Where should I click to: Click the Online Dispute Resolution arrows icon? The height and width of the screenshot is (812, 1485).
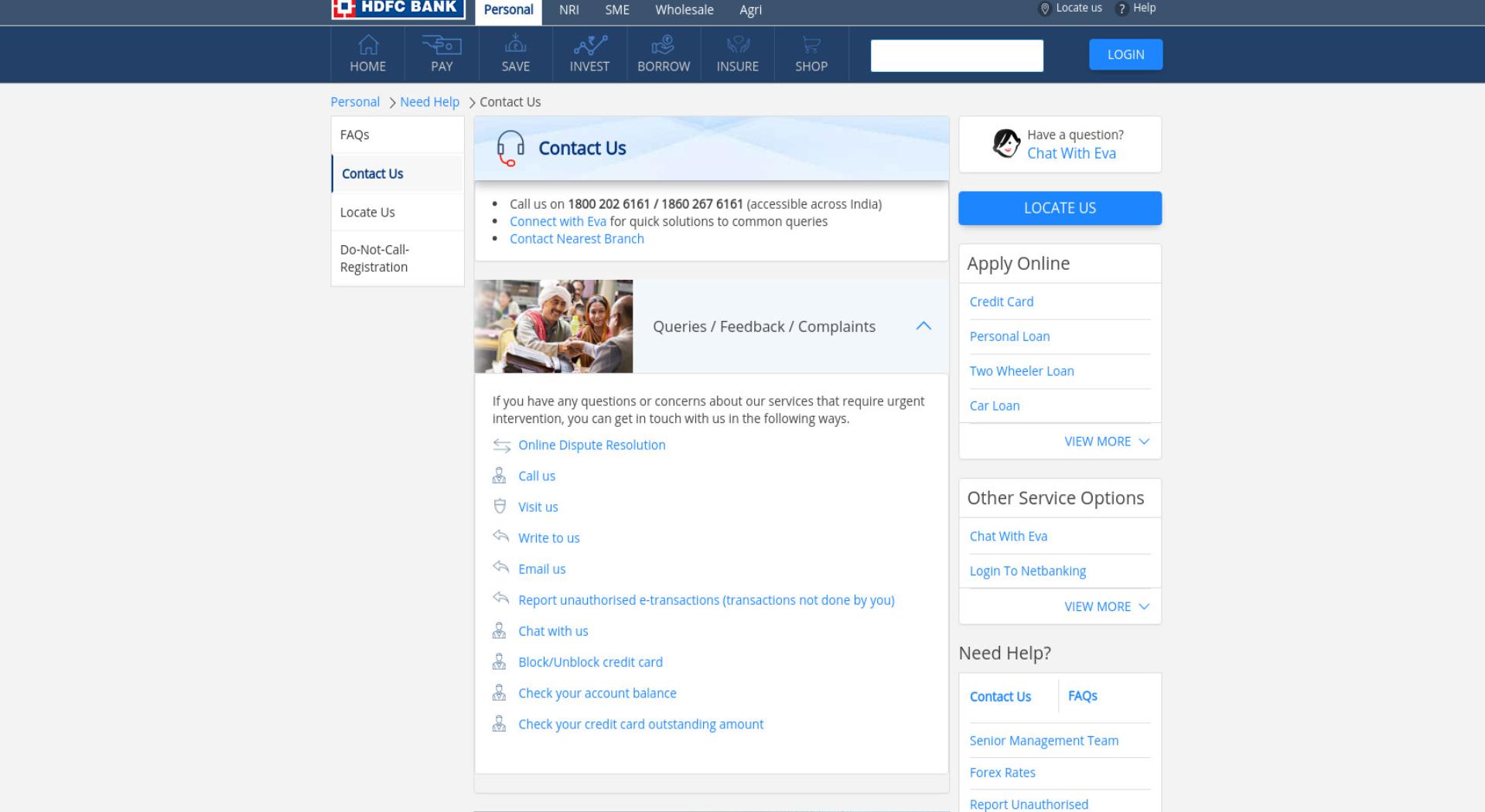(x=502, y=445)
